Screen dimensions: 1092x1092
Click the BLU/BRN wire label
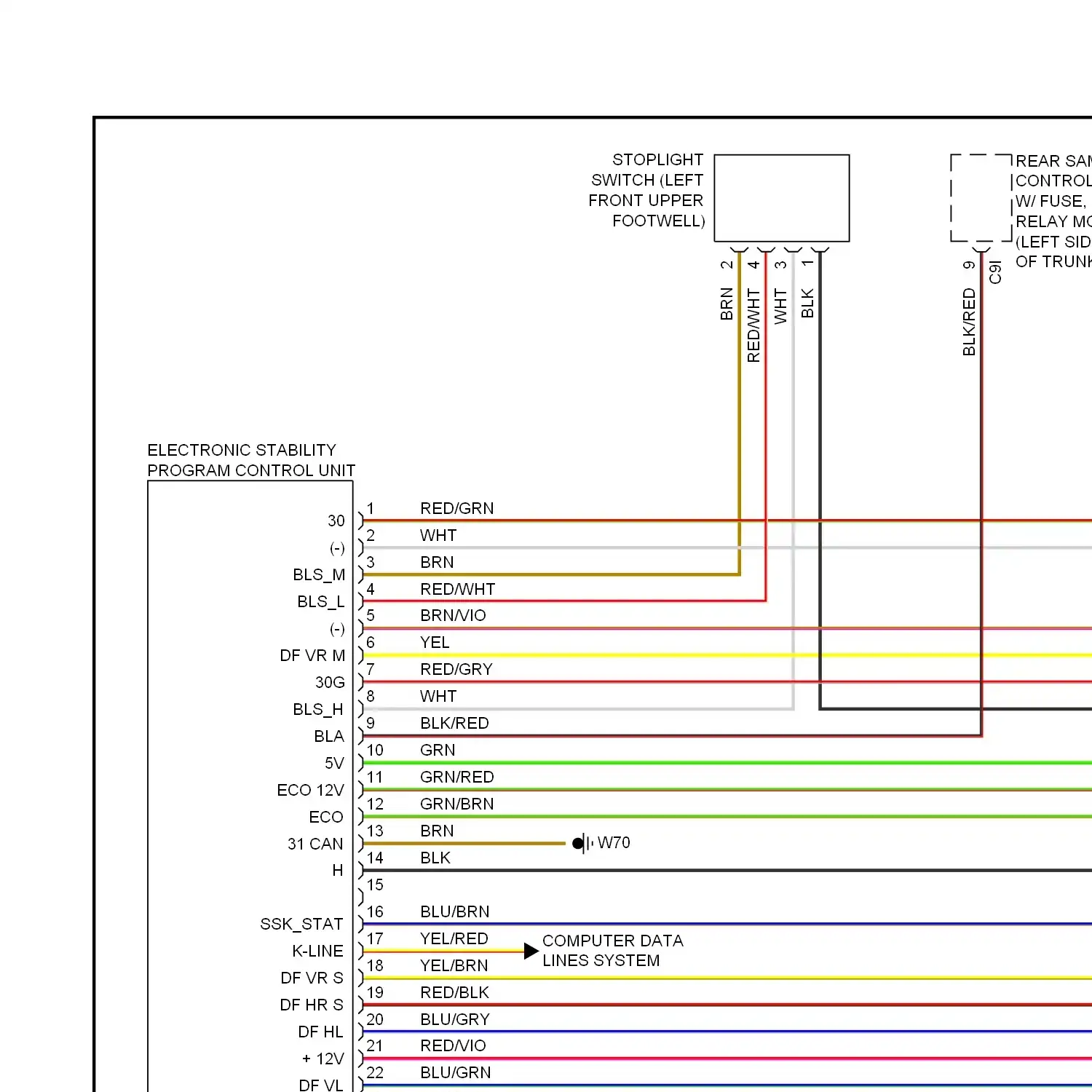[x=455, y=911]
